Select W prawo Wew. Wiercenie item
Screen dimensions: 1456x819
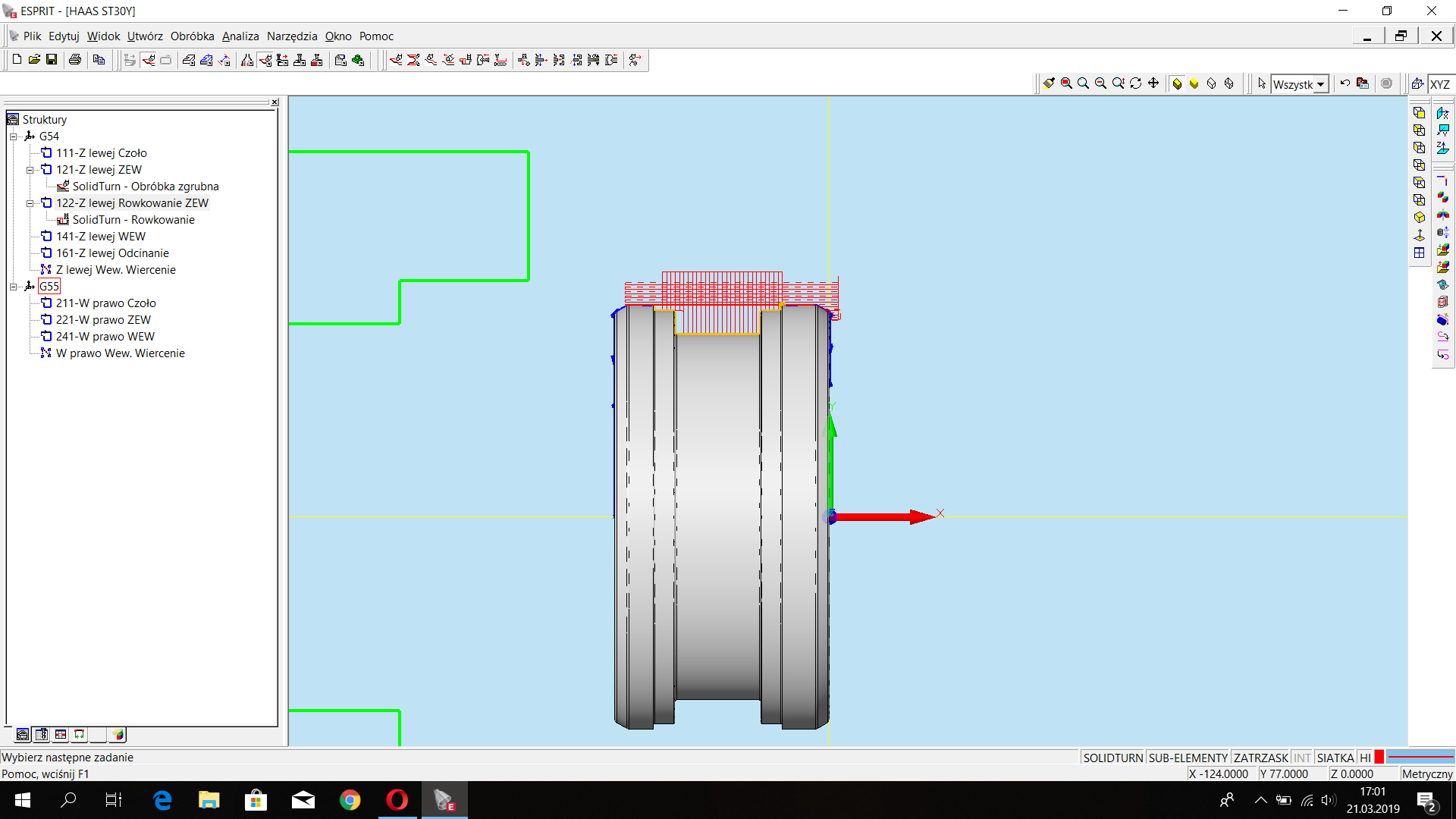tap(121, 353)
